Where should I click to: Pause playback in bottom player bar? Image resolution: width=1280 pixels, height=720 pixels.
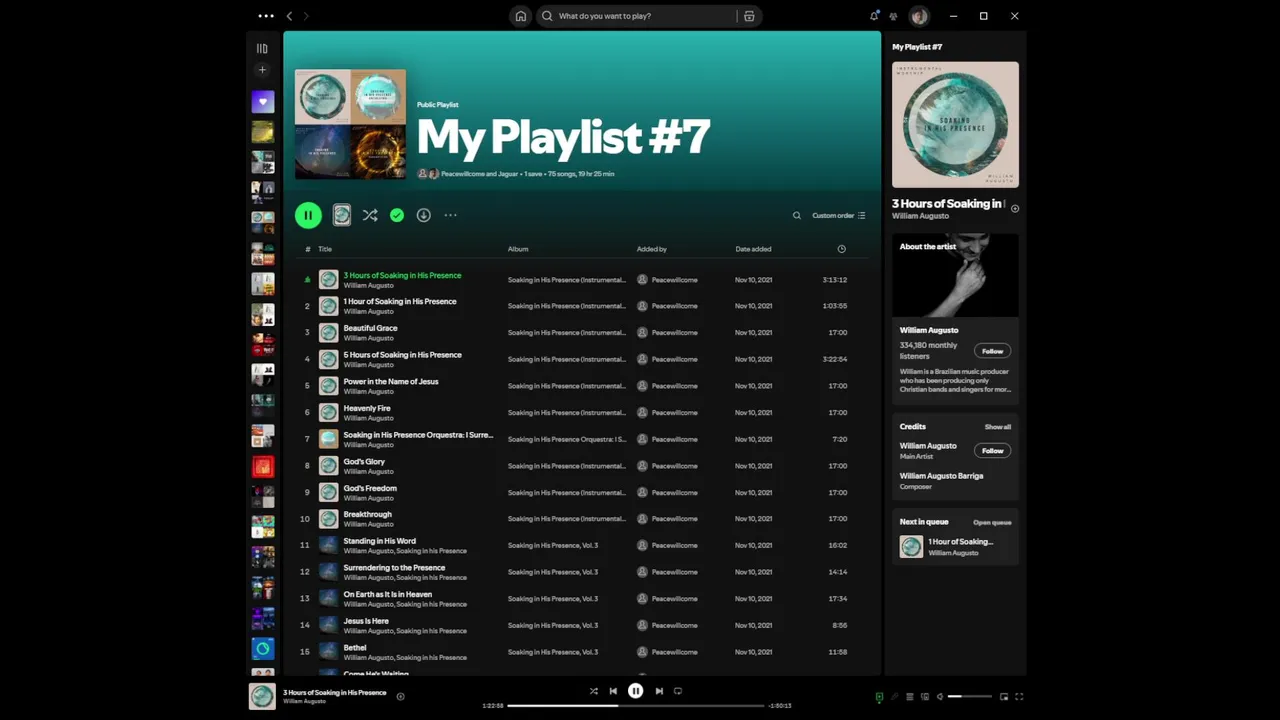(636, 691)
